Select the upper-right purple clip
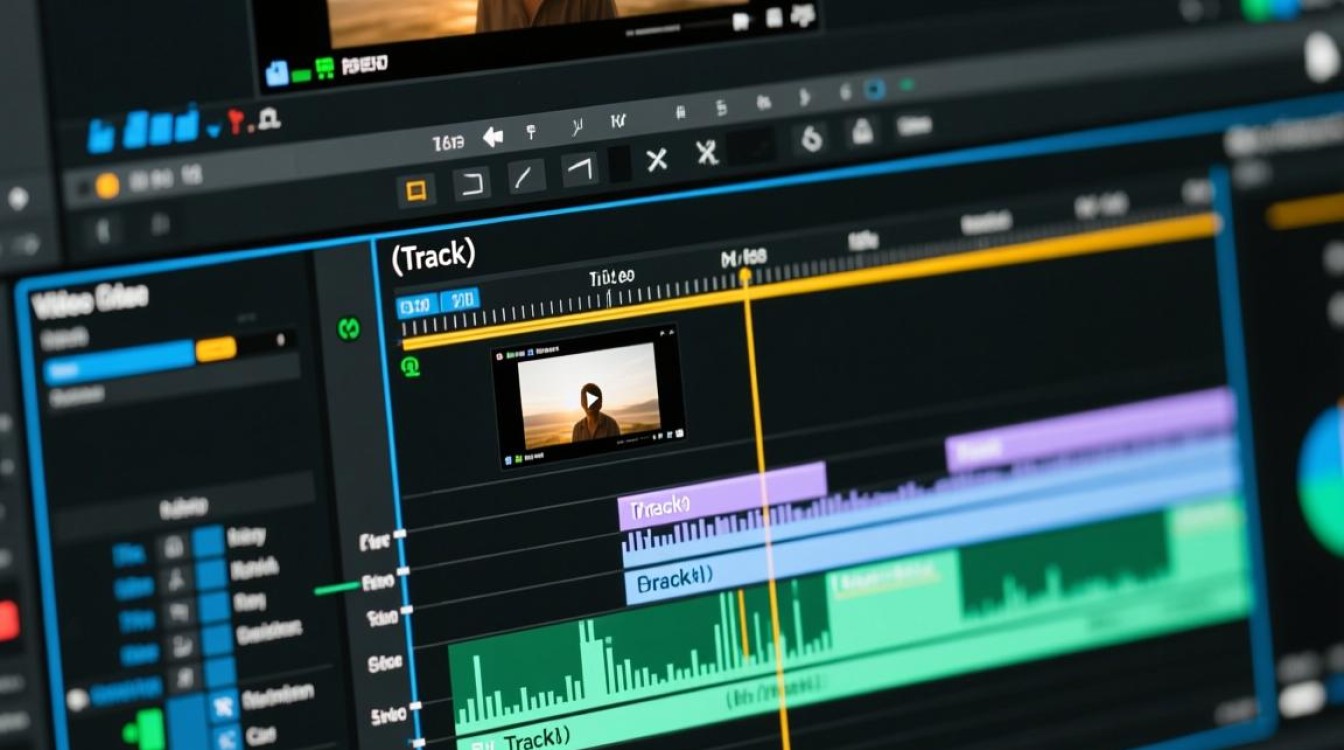Viewport: 1344px width, 750px height. [x=1090, y=432]
